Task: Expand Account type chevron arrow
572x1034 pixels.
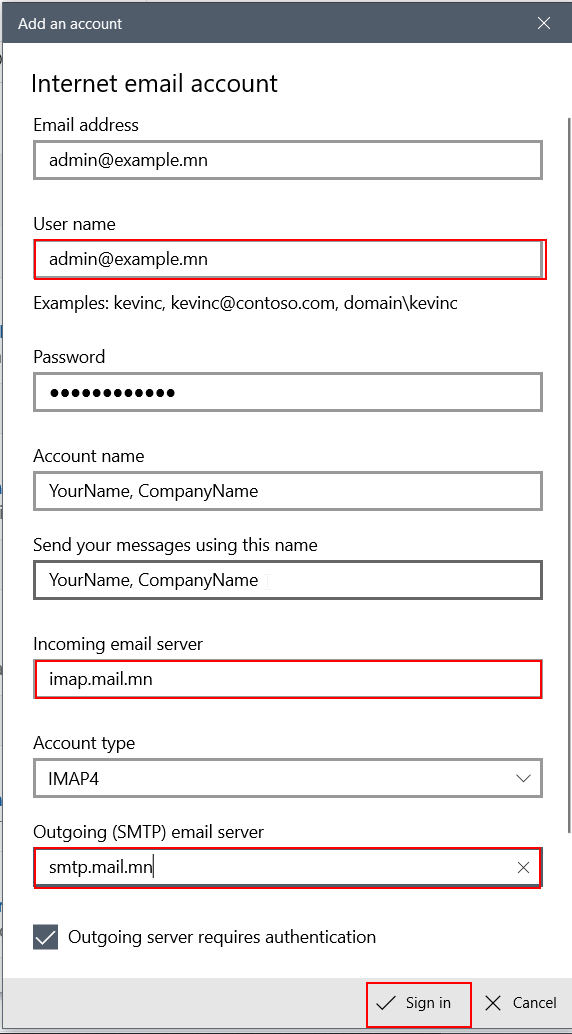Action: 523,779
